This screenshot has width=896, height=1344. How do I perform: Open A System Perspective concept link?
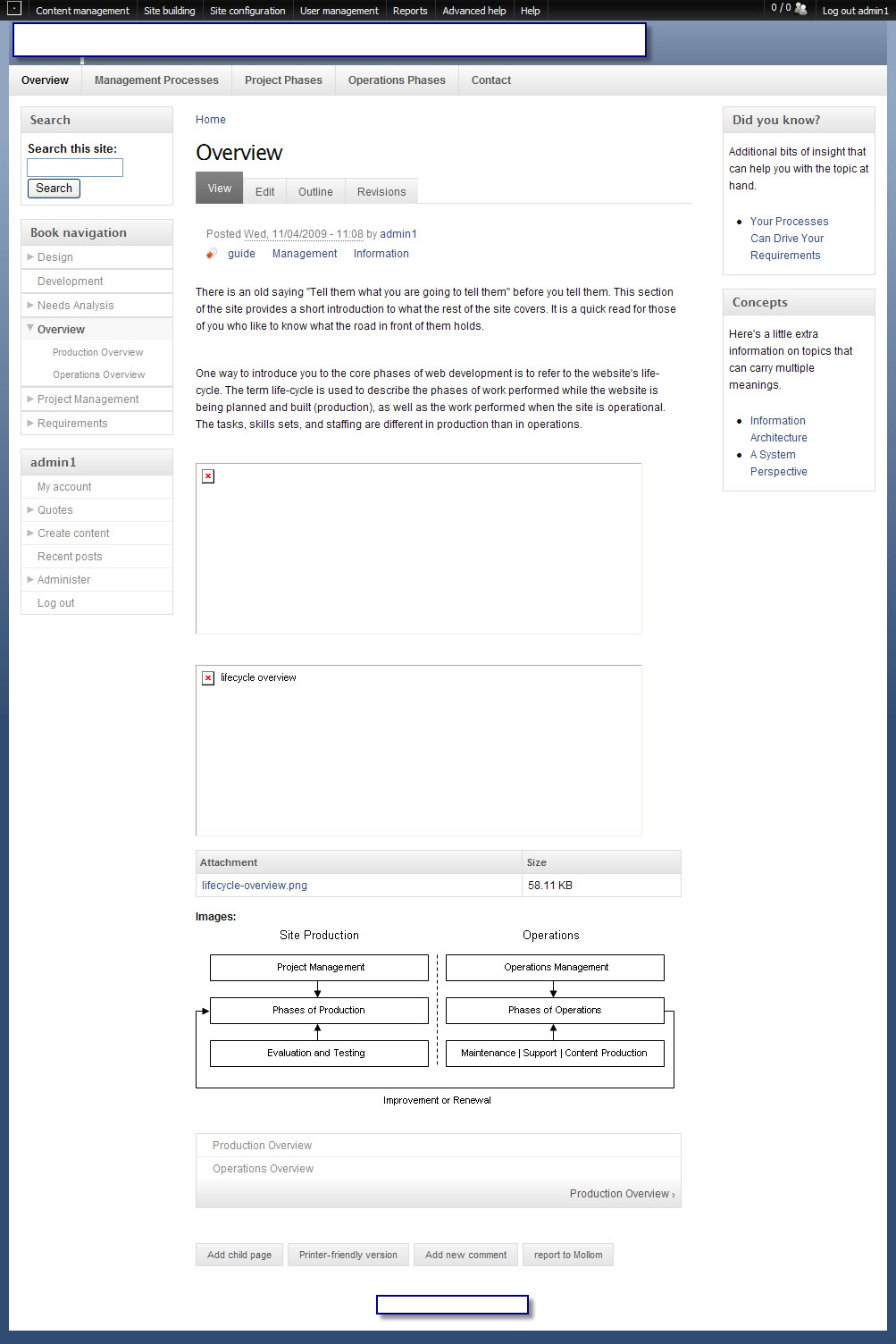[778, 463]
